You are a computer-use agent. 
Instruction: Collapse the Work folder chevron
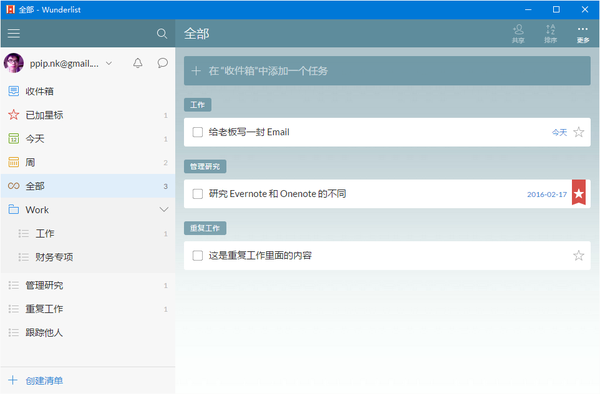164,210
